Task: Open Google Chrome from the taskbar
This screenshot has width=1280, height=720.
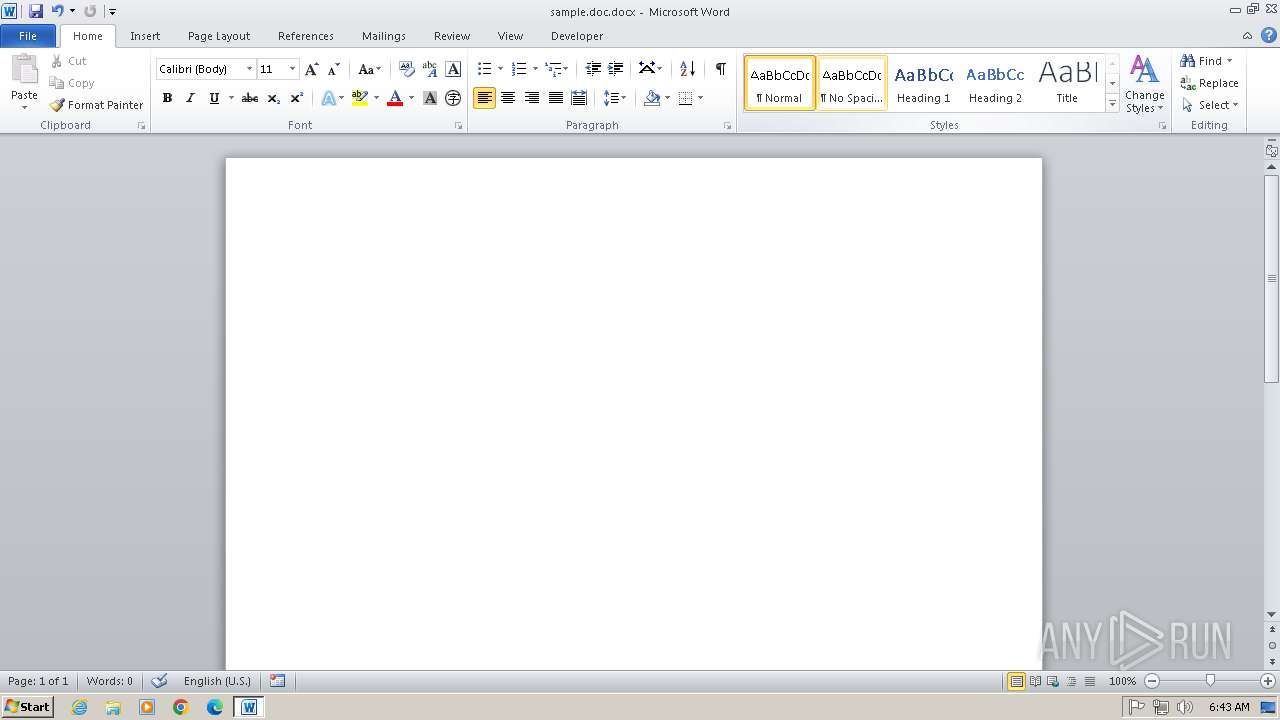Action: (x=181, y=707)
